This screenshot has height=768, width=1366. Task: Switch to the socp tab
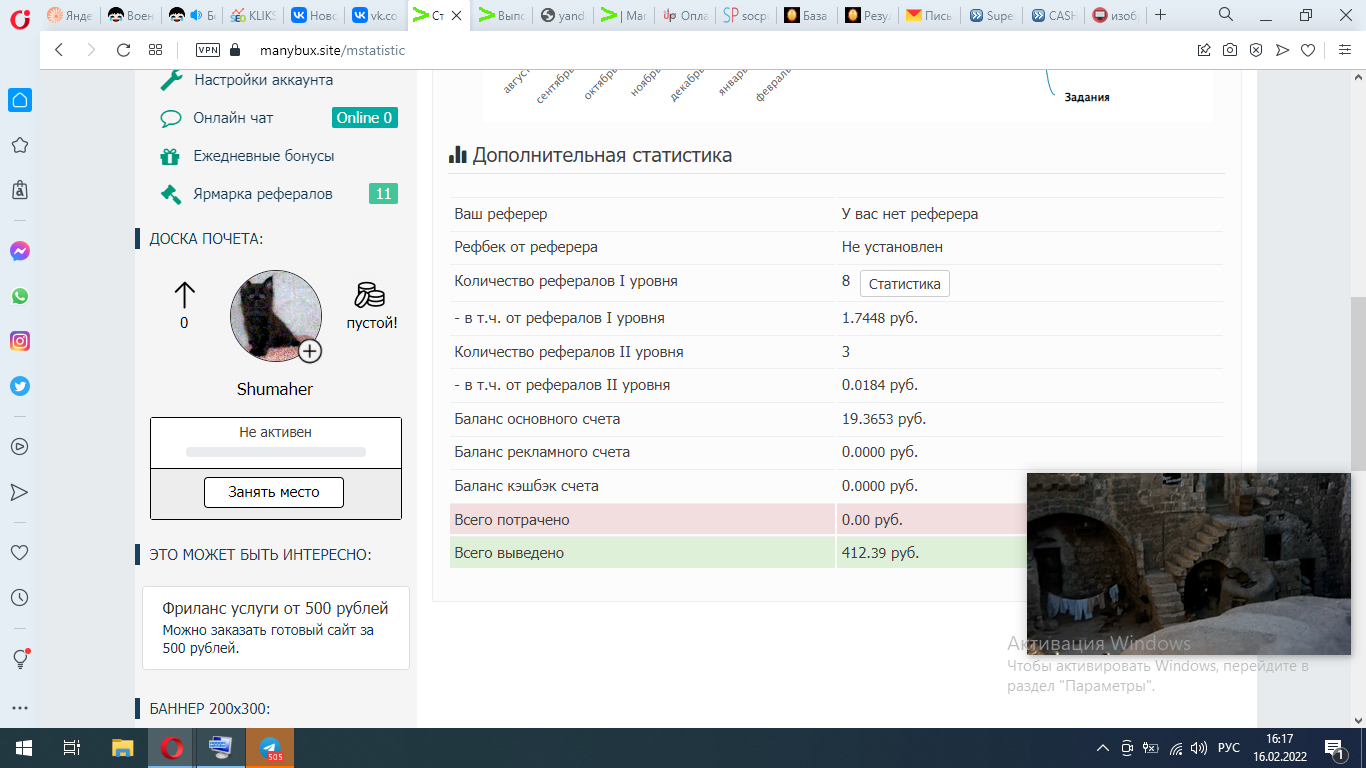[x=745, y=15]
